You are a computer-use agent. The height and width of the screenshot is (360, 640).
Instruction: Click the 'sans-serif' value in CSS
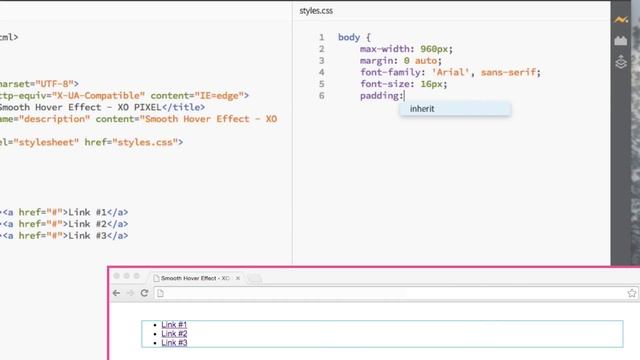508,72
